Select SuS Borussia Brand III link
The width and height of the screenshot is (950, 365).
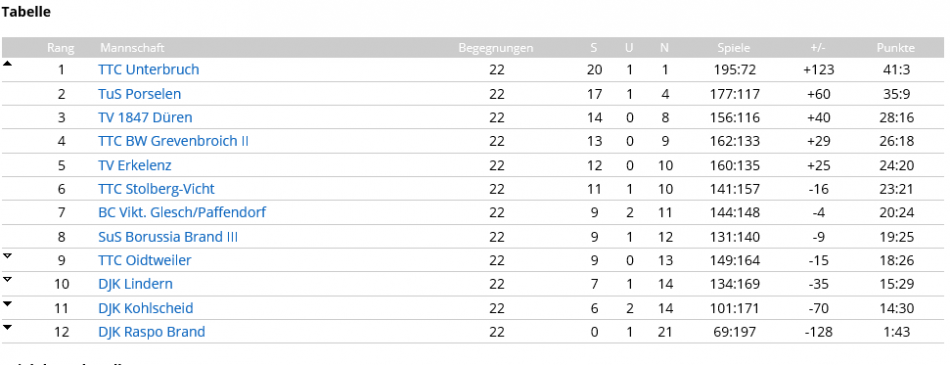168,236
